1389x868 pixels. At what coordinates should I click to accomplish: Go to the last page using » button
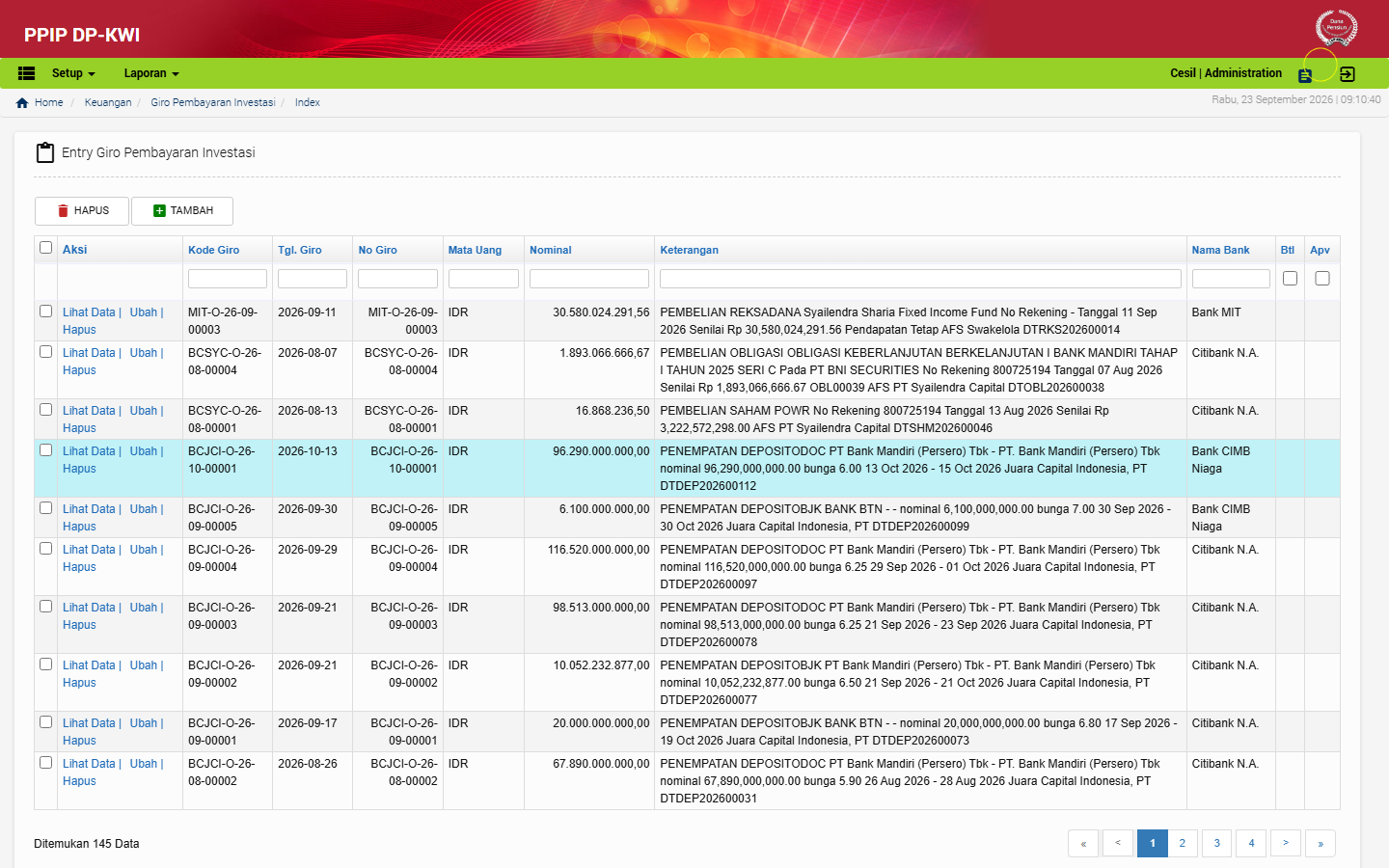click(1321, 843)
